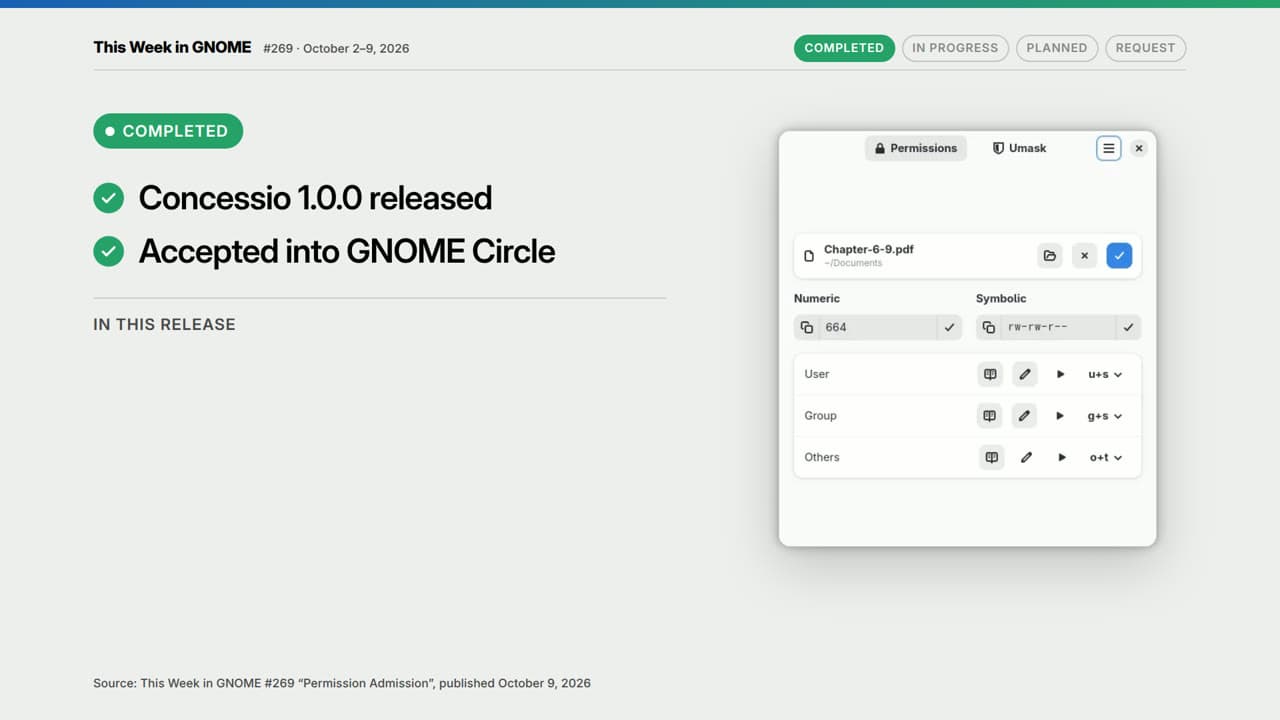Toggle execute permission for User
Screen dimensions: 1280x720
(1060, 374)
